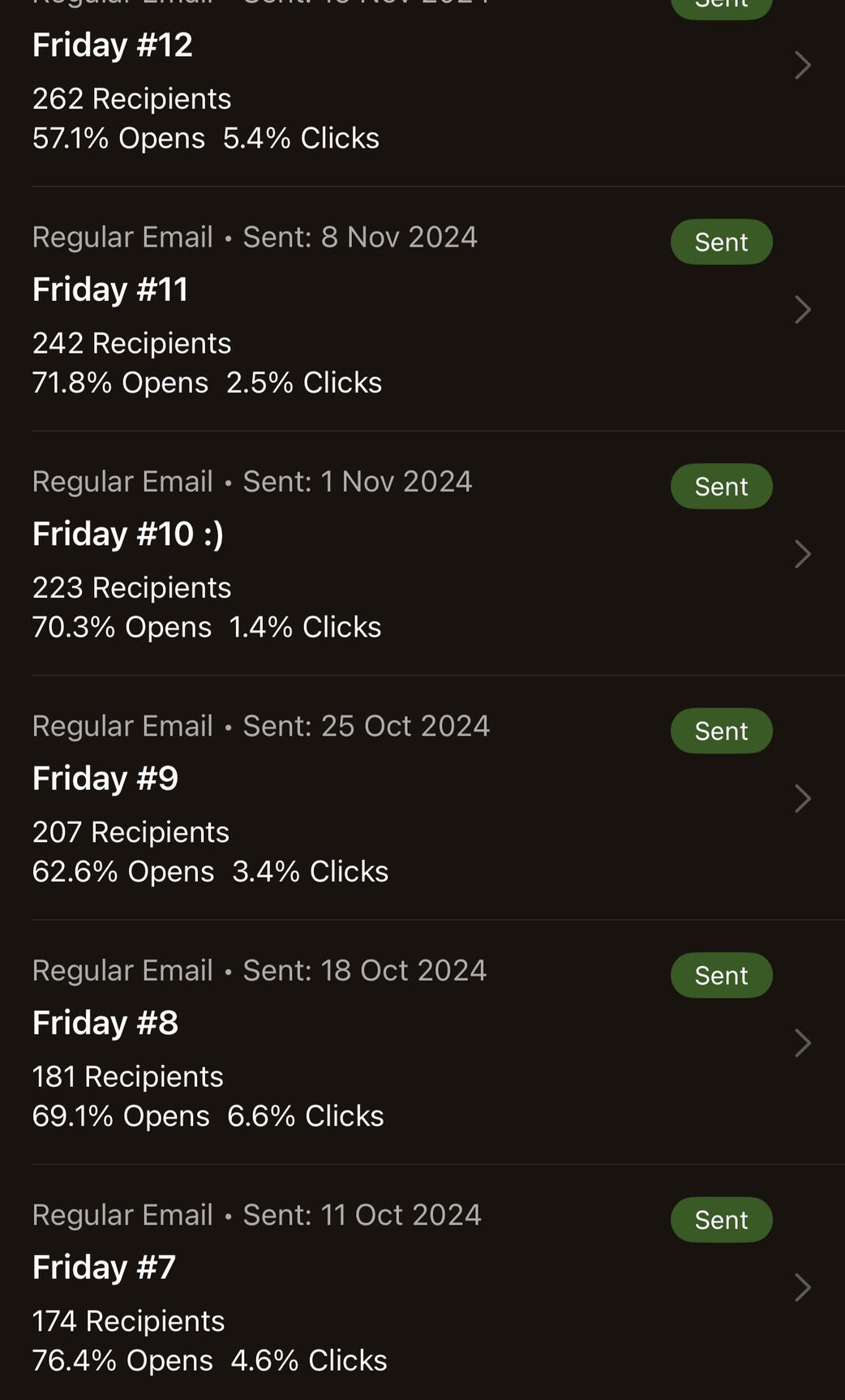Open the Friday #9 campaign title

105,779
